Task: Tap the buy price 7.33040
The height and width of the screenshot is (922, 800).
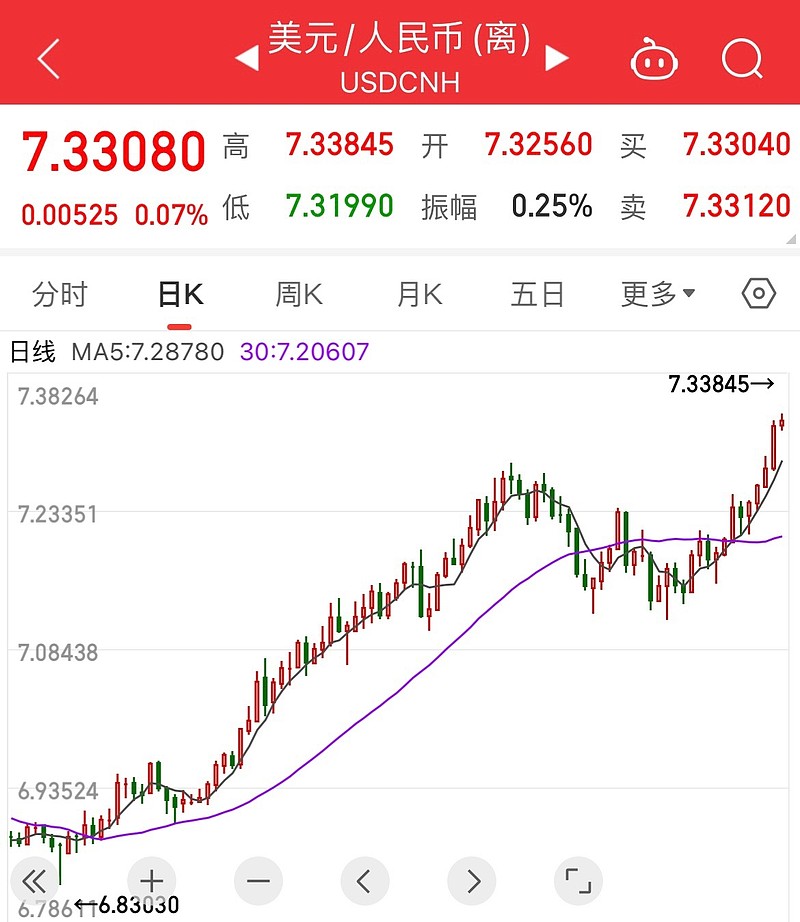Action: tap(737, 145)
